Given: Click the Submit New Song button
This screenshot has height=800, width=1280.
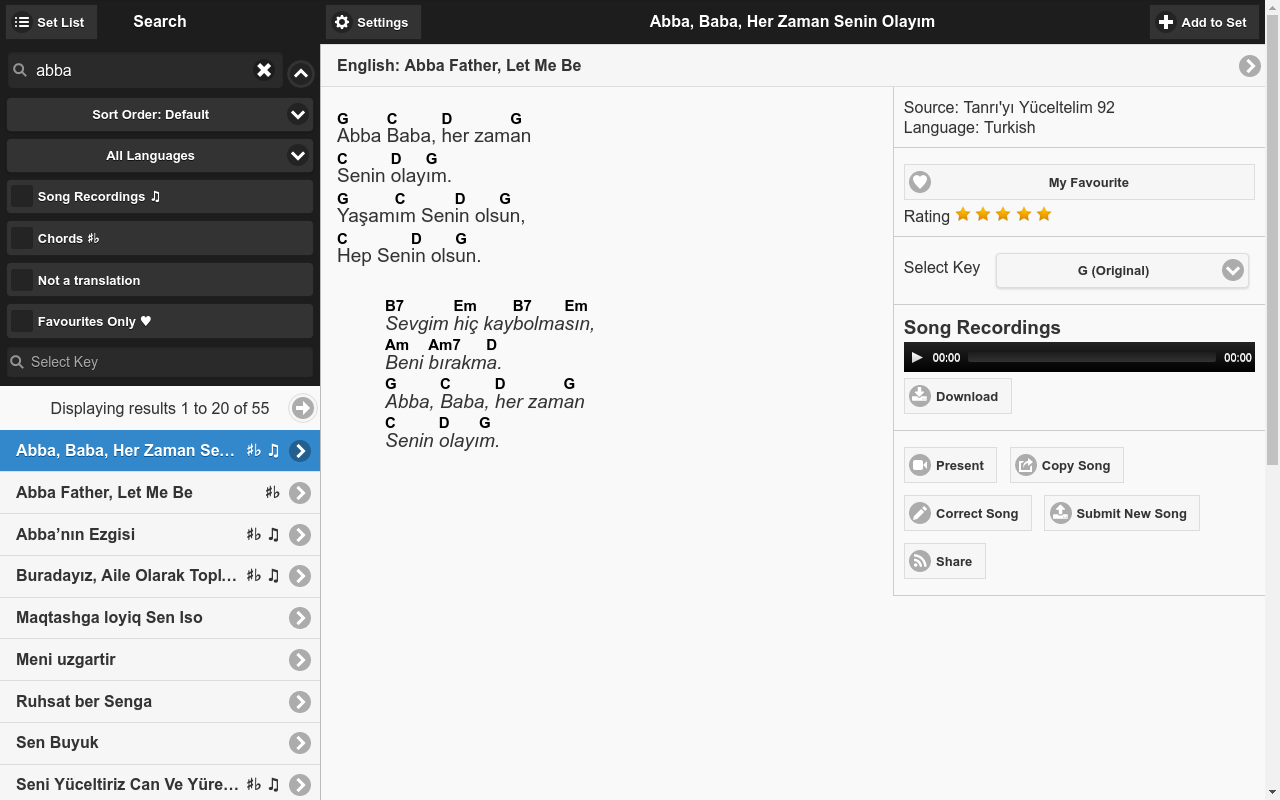Looking at the screenshot, I should coord(1121,513).
